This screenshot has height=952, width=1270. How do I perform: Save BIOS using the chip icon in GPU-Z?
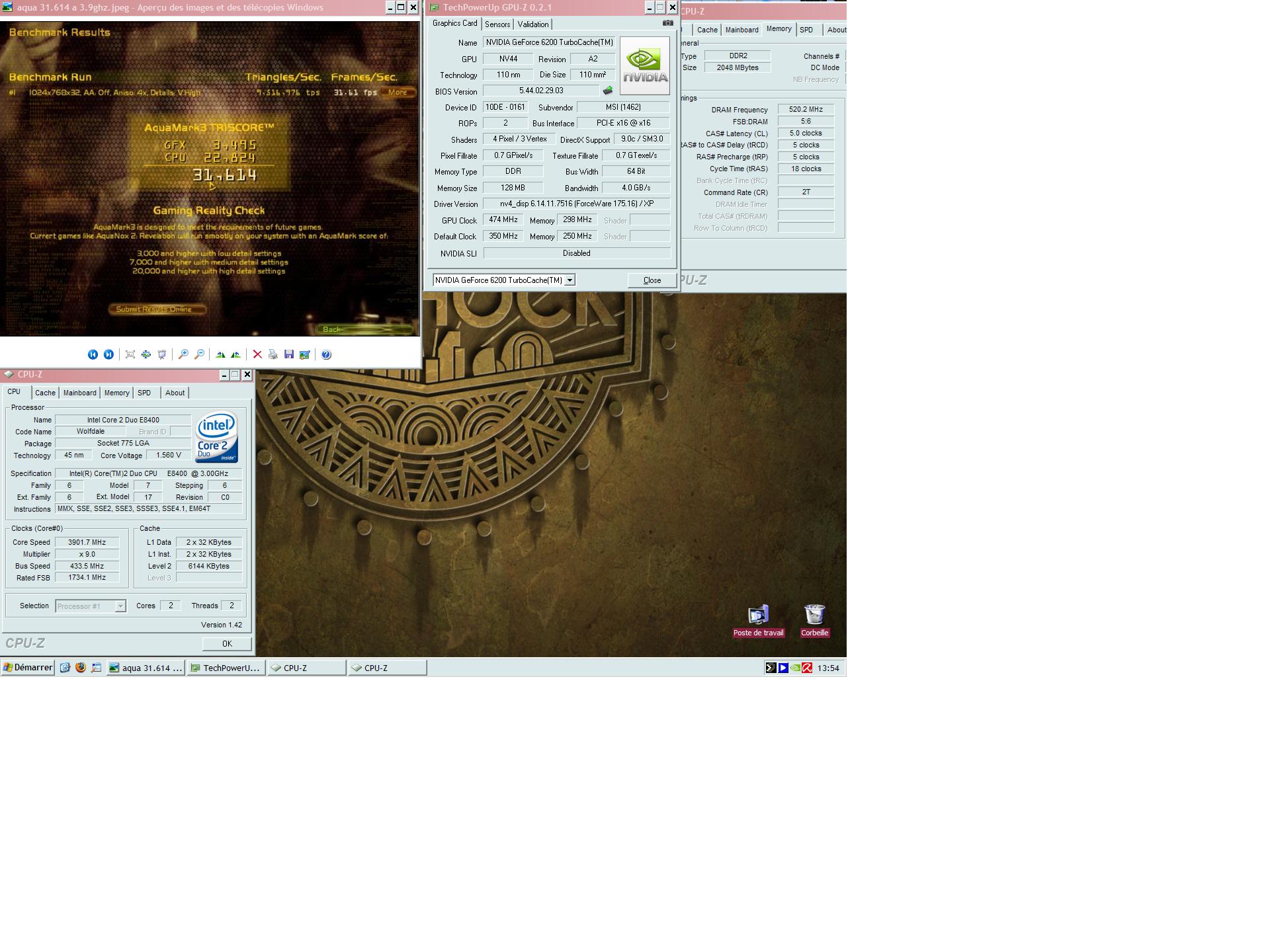point(608,91)
